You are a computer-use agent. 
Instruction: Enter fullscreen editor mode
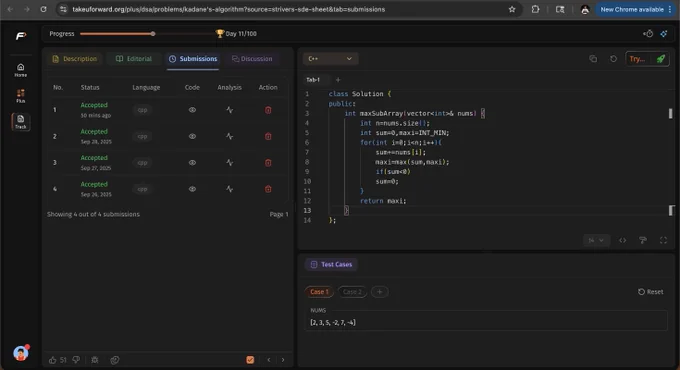point(663,240)
